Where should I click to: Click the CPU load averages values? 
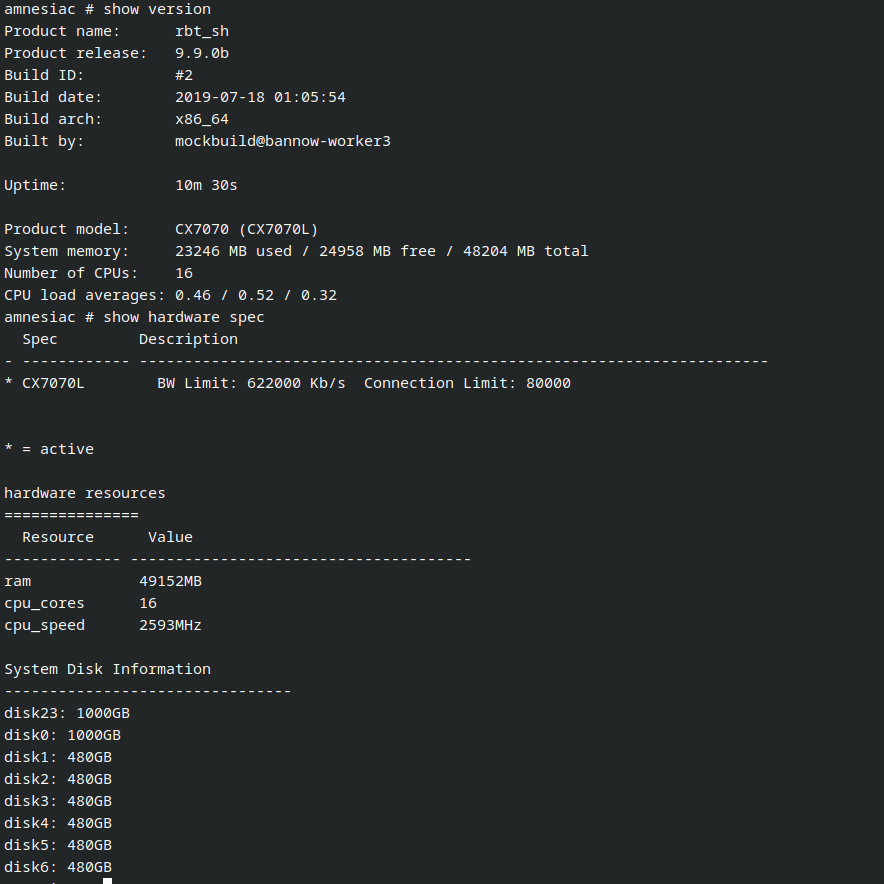(x=255, y=295)
